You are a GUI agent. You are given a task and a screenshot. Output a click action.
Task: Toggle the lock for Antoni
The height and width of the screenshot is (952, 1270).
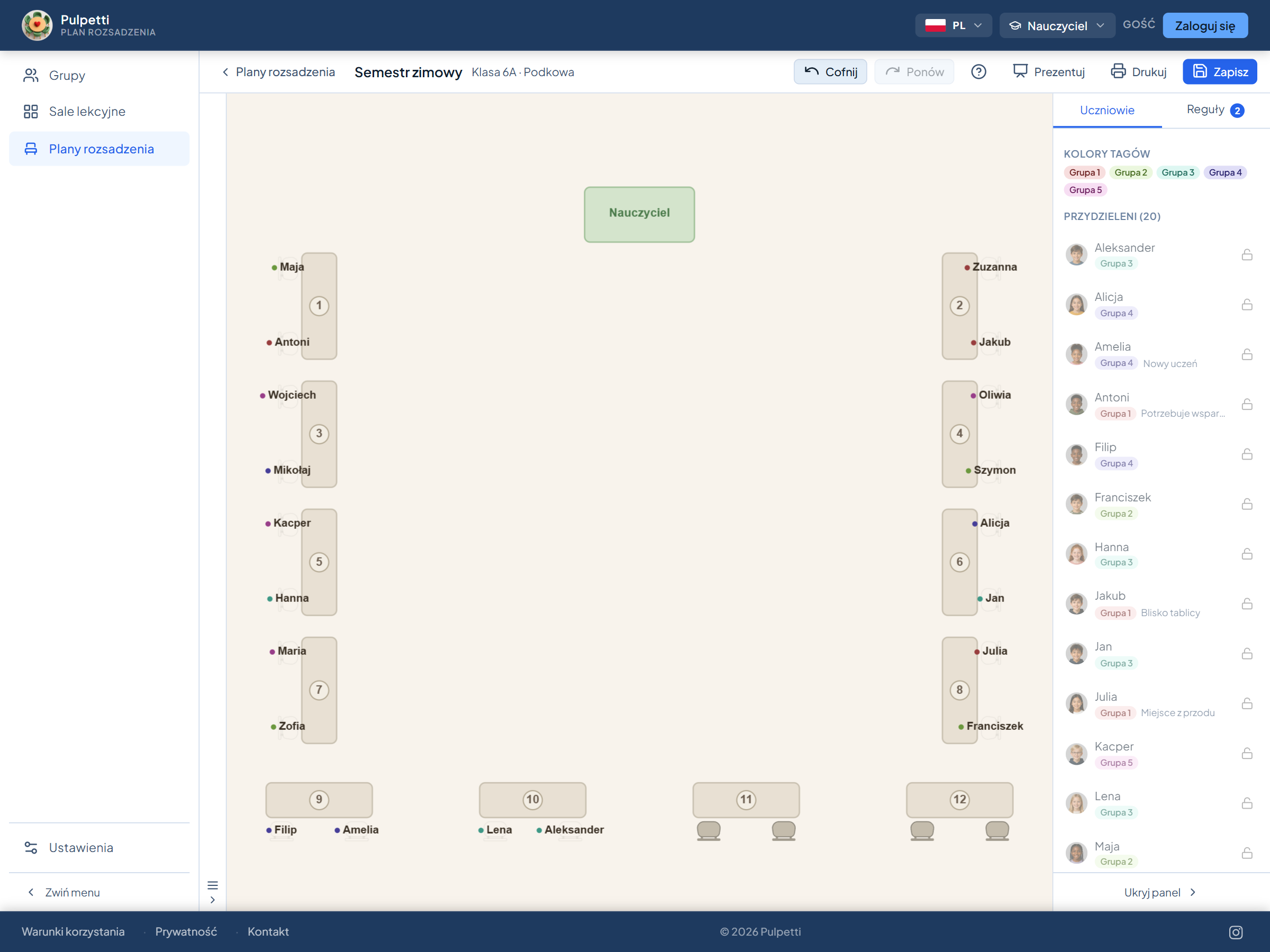1247,404
